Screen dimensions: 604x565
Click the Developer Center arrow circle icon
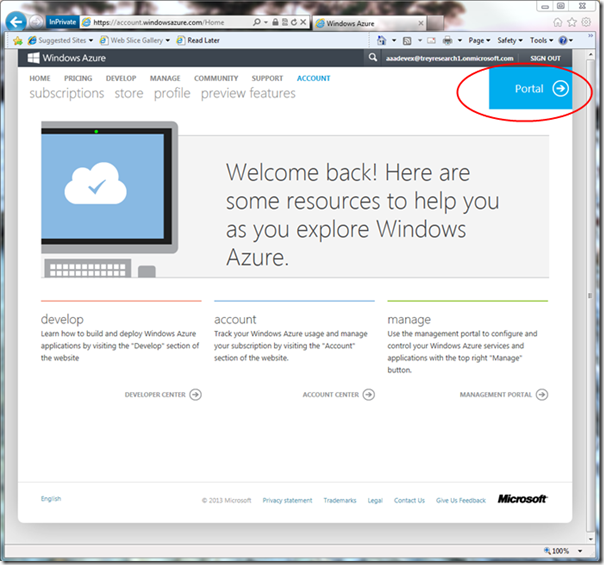tap(196, 394)
